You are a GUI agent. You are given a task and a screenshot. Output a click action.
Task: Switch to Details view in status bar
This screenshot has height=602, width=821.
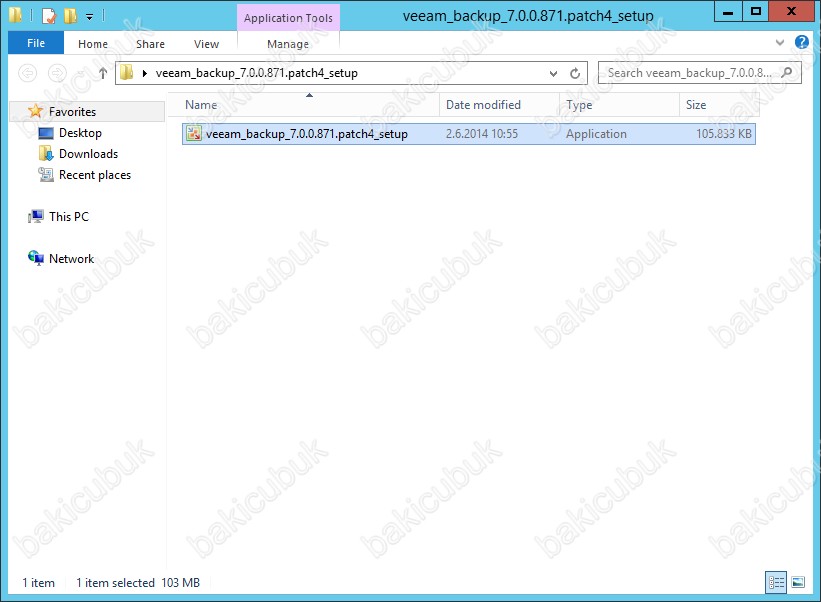coord(776,582)
